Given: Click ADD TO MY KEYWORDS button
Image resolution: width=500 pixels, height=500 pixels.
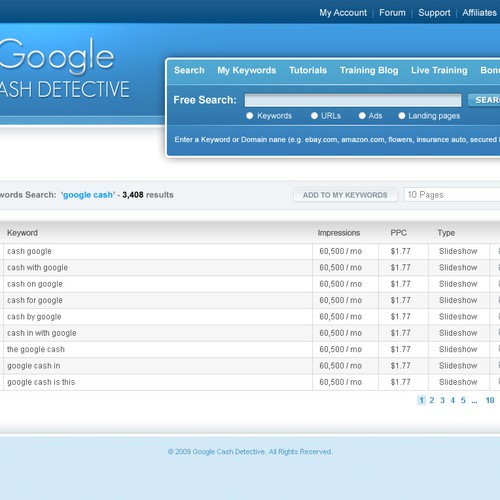Looking at the screenshot, I should tap(345, 195).
